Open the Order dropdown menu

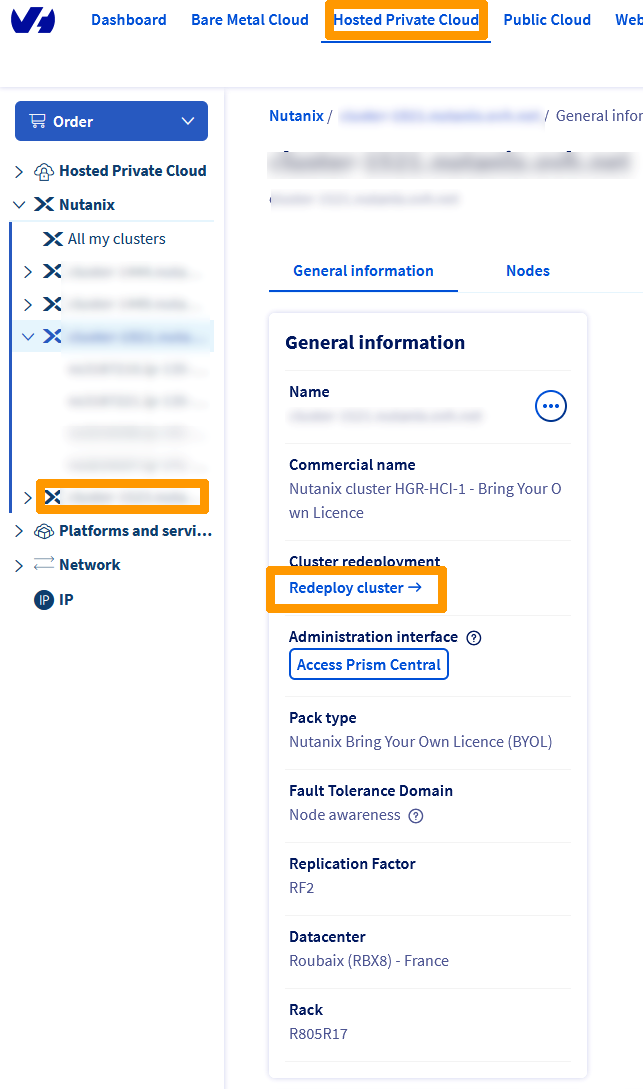click(x=186, y=120)
